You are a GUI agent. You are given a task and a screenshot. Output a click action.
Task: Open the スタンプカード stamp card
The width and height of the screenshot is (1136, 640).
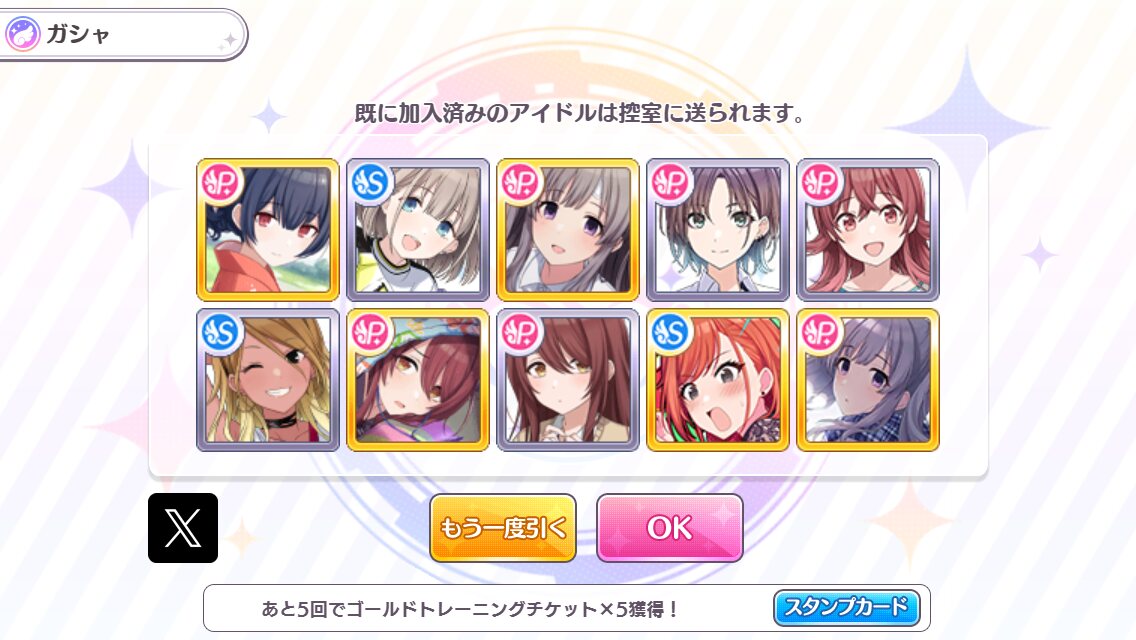(x=847, y=607)
